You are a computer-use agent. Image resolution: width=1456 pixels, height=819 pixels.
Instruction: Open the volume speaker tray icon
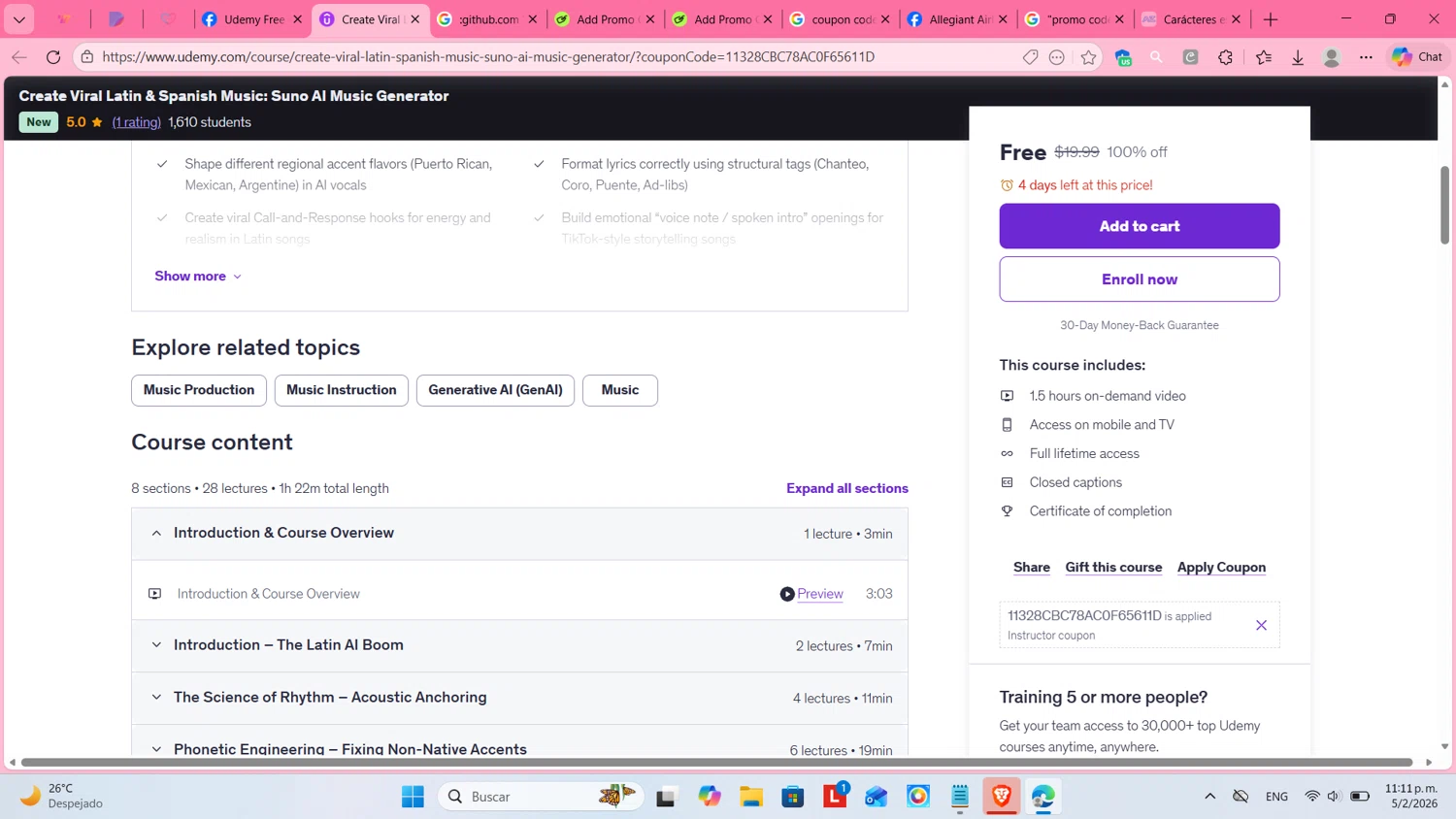tap(1334, 797)
